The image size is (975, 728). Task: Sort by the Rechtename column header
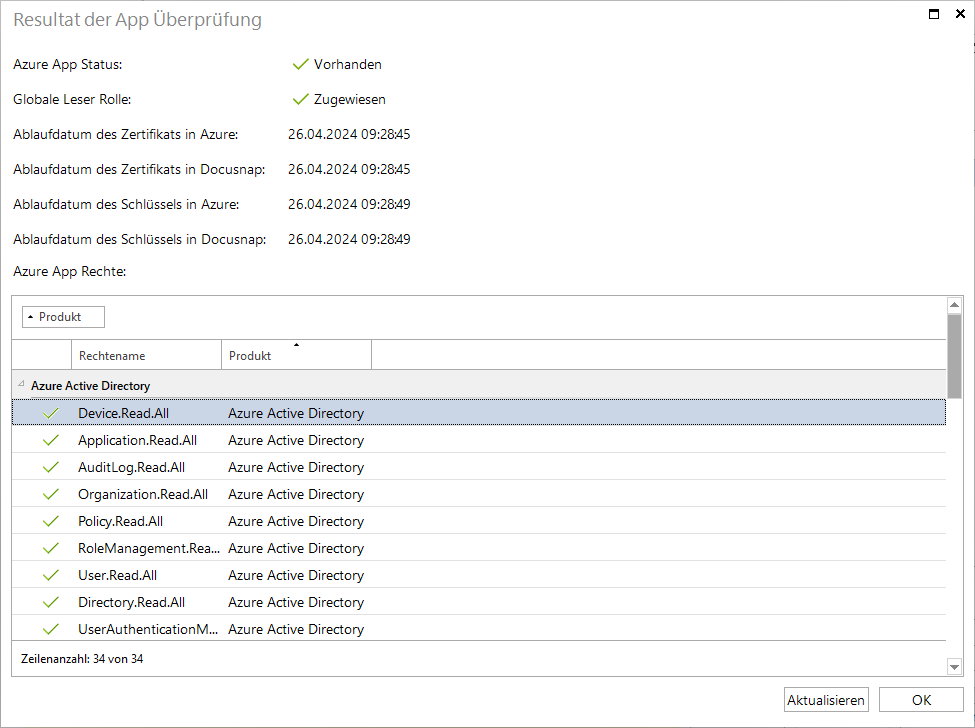[x=147, y=356]
